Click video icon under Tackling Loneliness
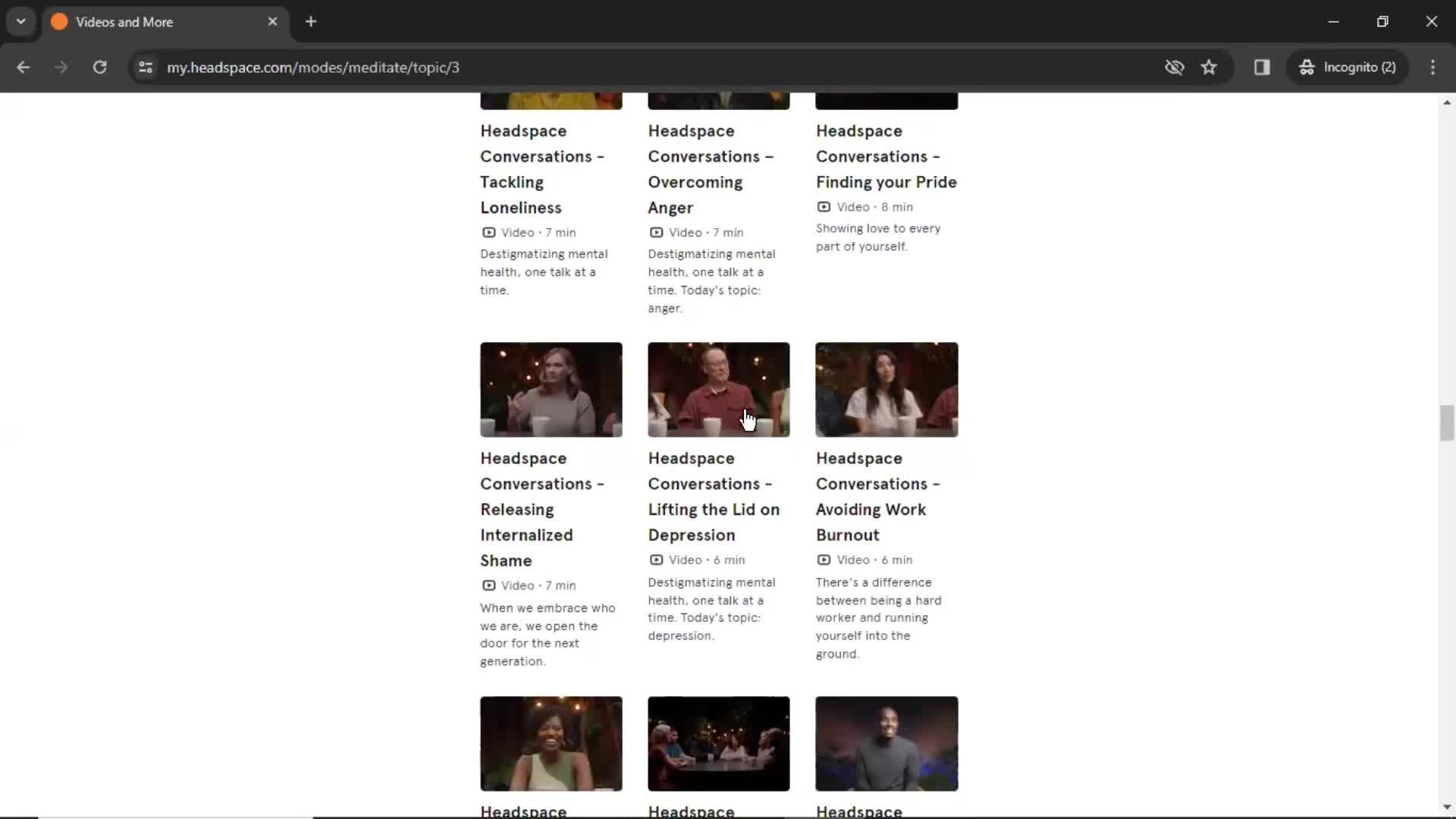This screenshot has height=819, width=1456. pos(489,233)
